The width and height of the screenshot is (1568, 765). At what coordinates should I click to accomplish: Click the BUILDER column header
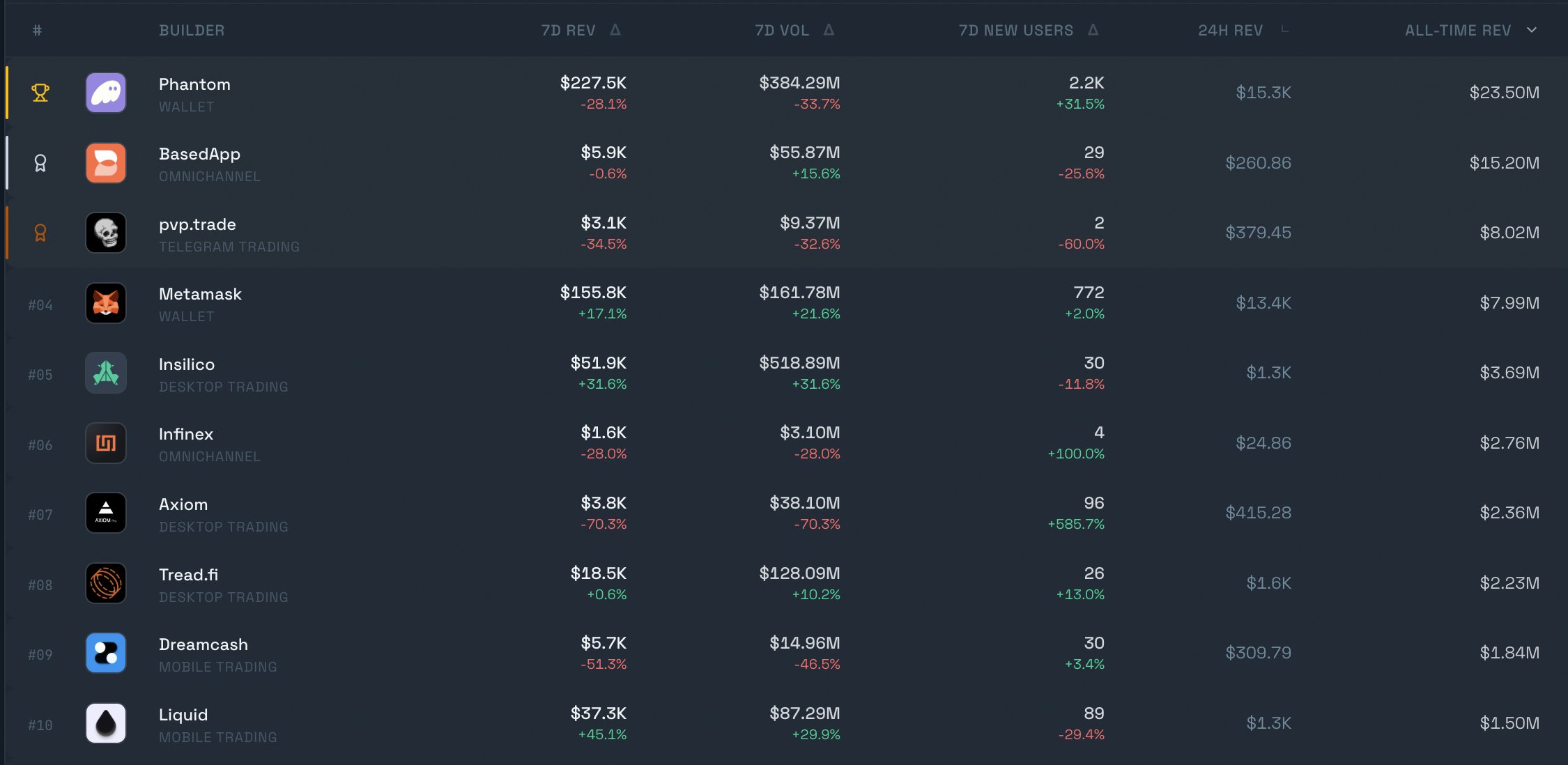click(192, 31)
